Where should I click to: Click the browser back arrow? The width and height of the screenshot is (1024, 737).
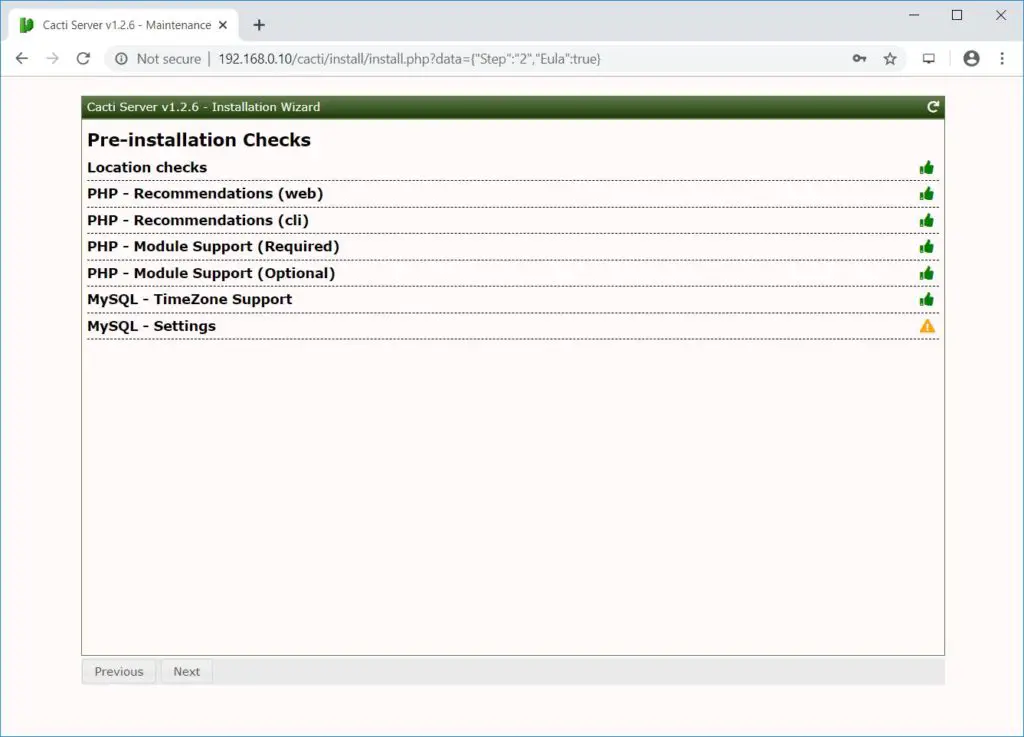pos(21,58)
